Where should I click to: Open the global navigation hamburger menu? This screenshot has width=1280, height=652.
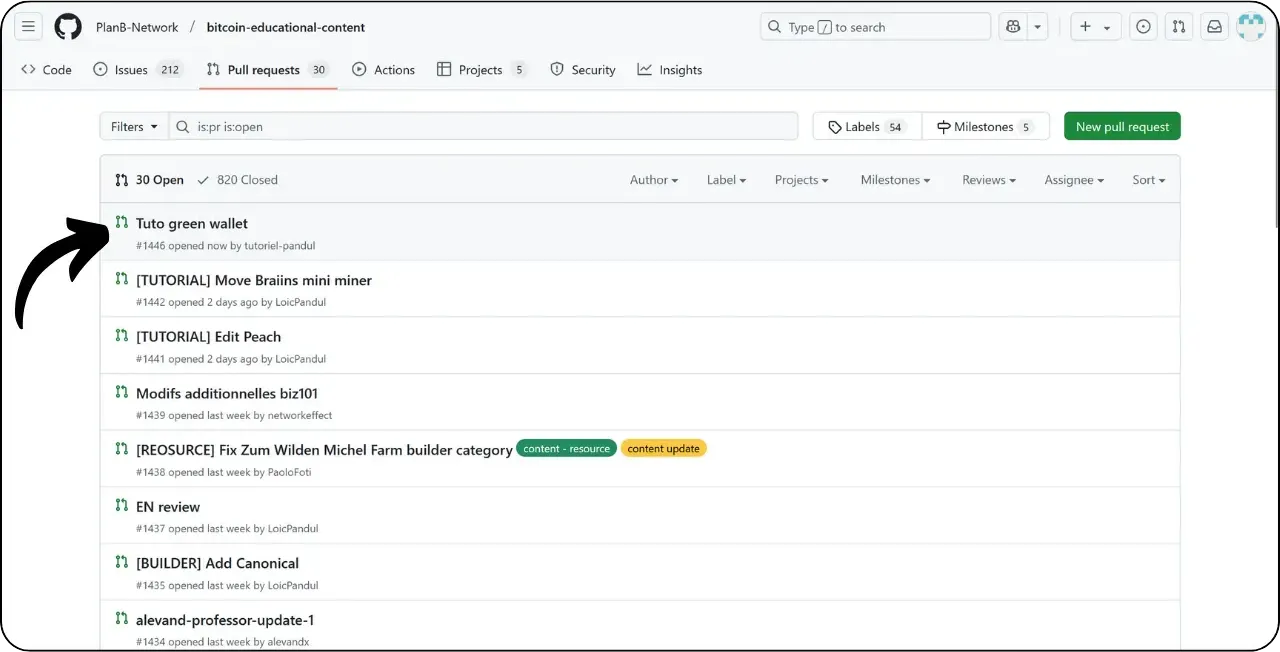(x=28, y=27)
